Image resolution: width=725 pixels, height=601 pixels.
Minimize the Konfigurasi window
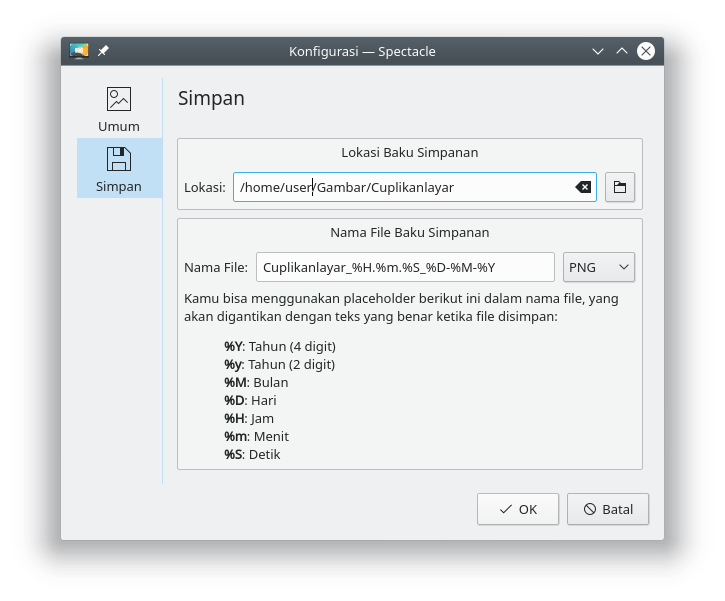pyautogui.click(x=598, y=51)
